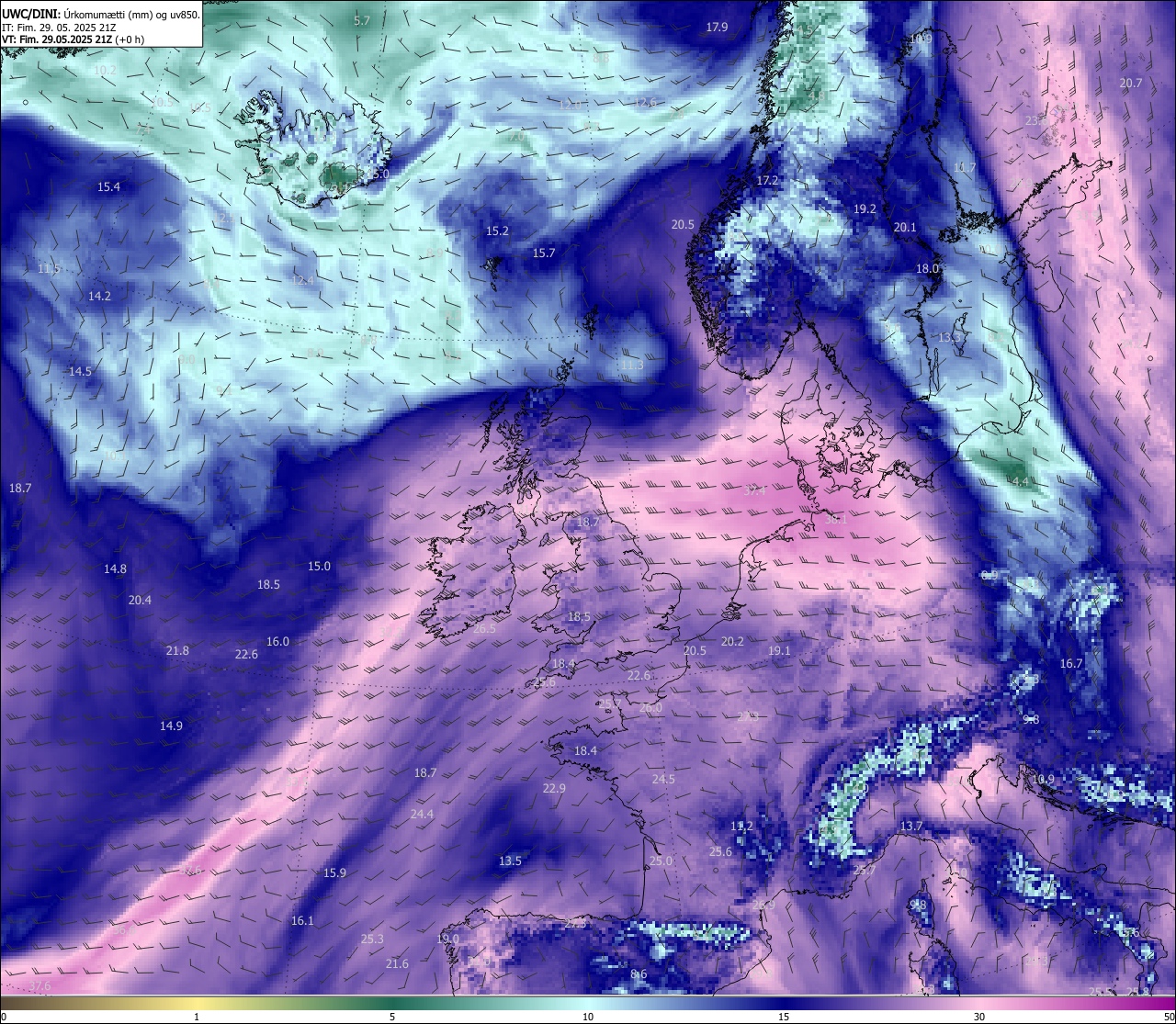Click the 20.1 value over Sweden
This screenshot has width=1176, height=1024.
click(905, 228)
